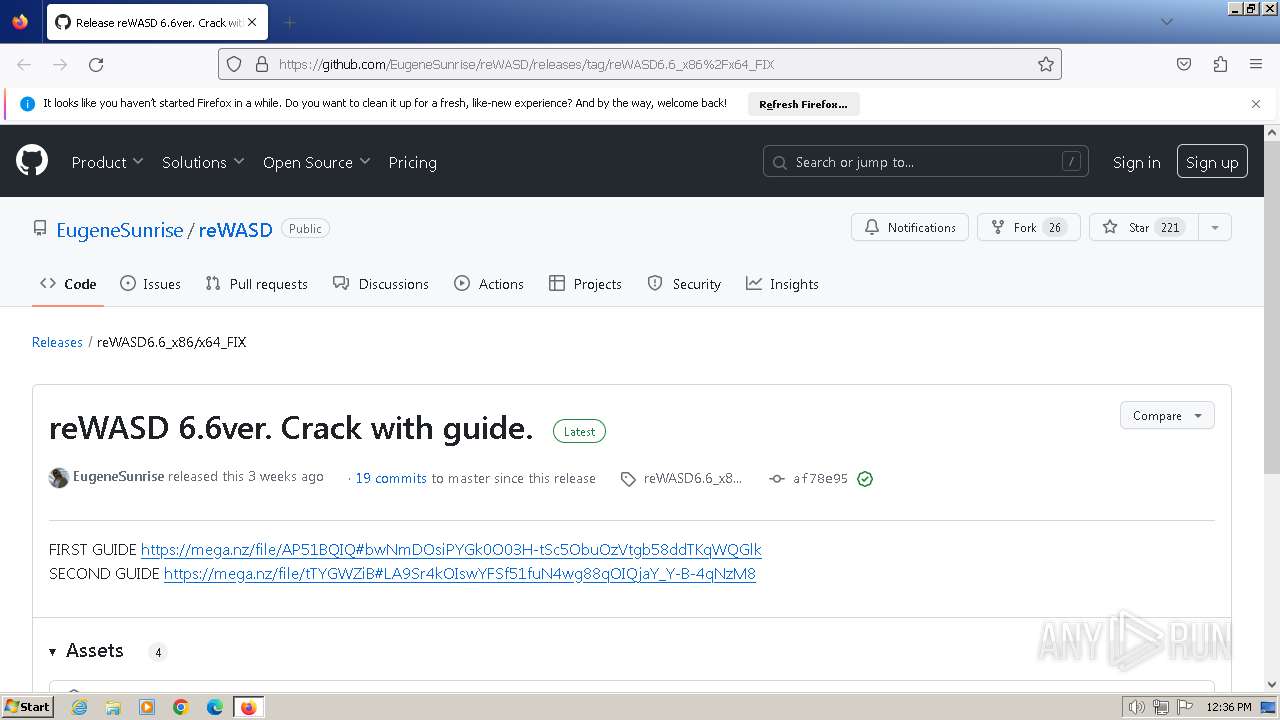This screenshot has width=1280, height=720.
Task: Click the Notifications button
Action: click(x=910, y=228)
